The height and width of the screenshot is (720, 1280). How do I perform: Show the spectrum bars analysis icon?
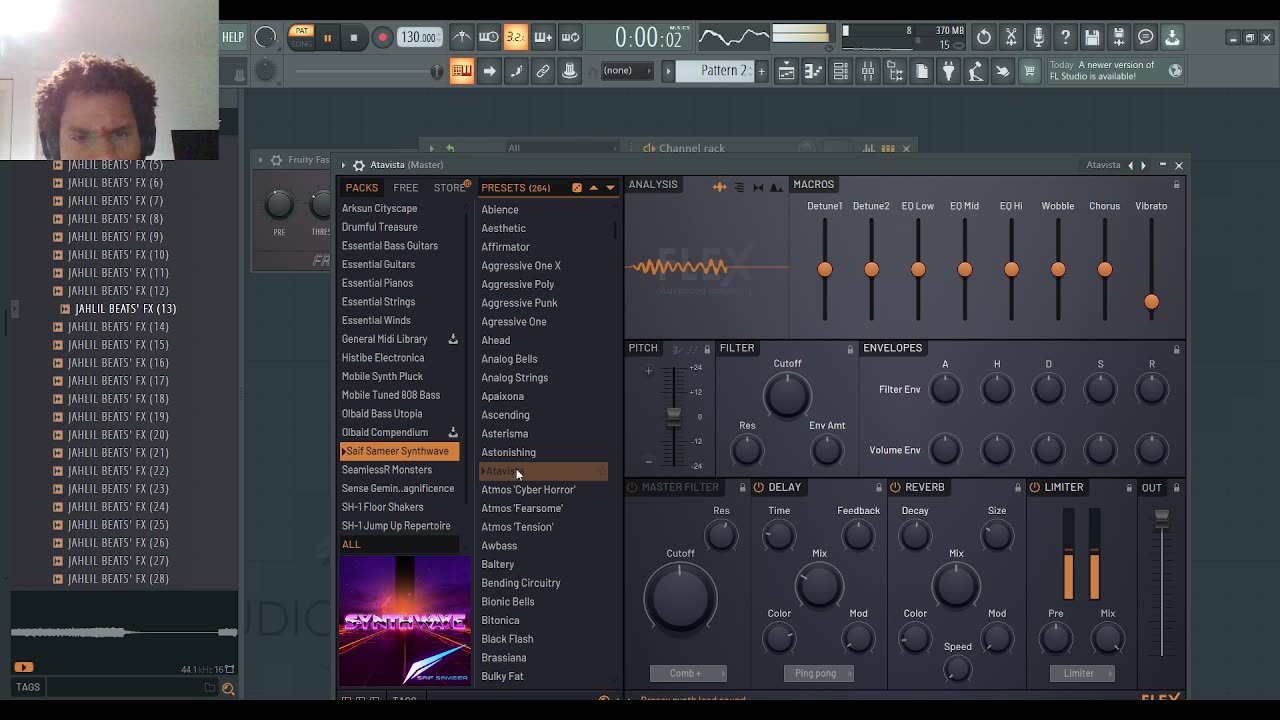pos(739,187)
